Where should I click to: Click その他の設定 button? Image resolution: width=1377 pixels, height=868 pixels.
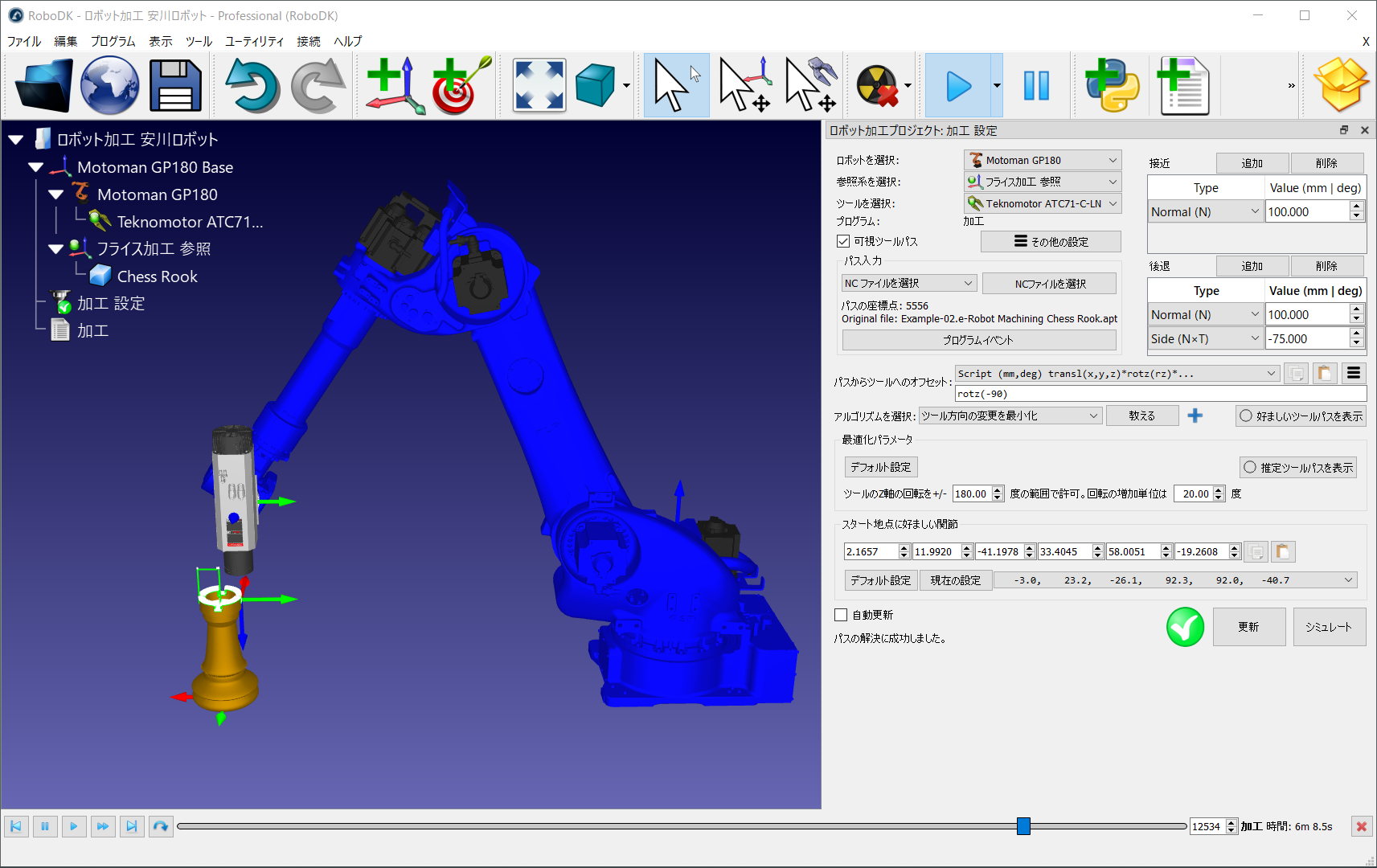[1051, 241]
